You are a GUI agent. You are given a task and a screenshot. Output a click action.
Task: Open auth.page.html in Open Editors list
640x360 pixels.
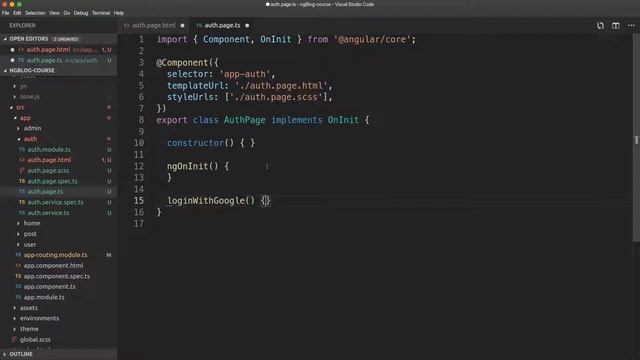pos(58,49)
